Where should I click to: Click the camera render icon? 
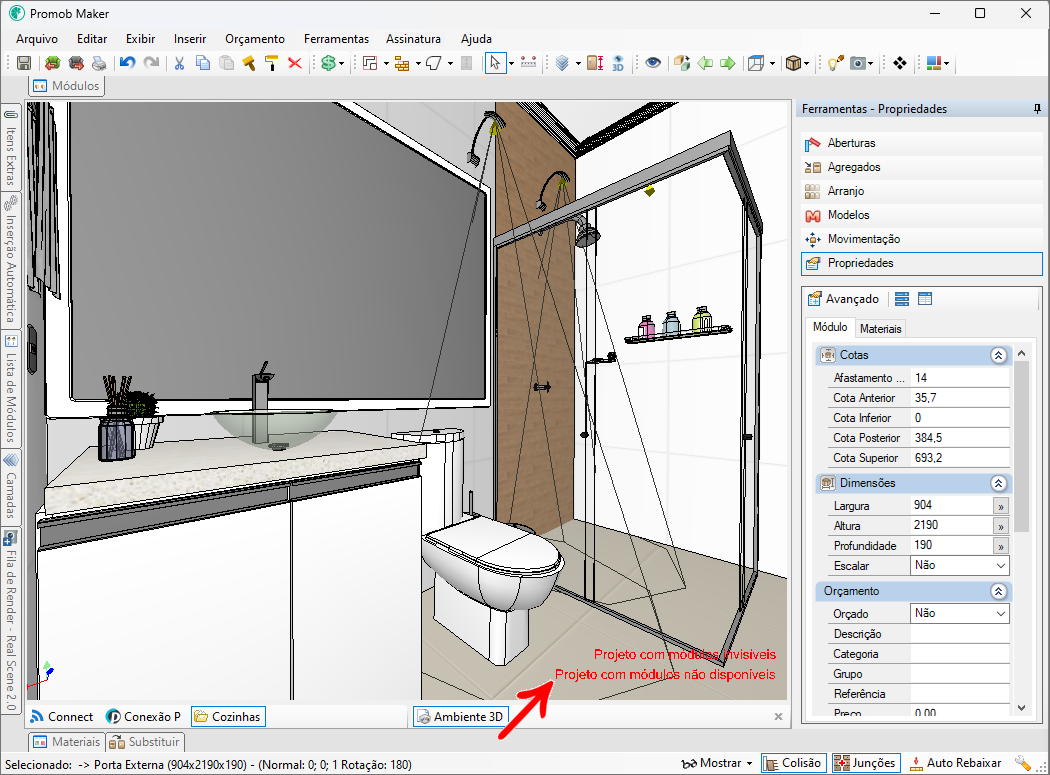tap(858, 63)
